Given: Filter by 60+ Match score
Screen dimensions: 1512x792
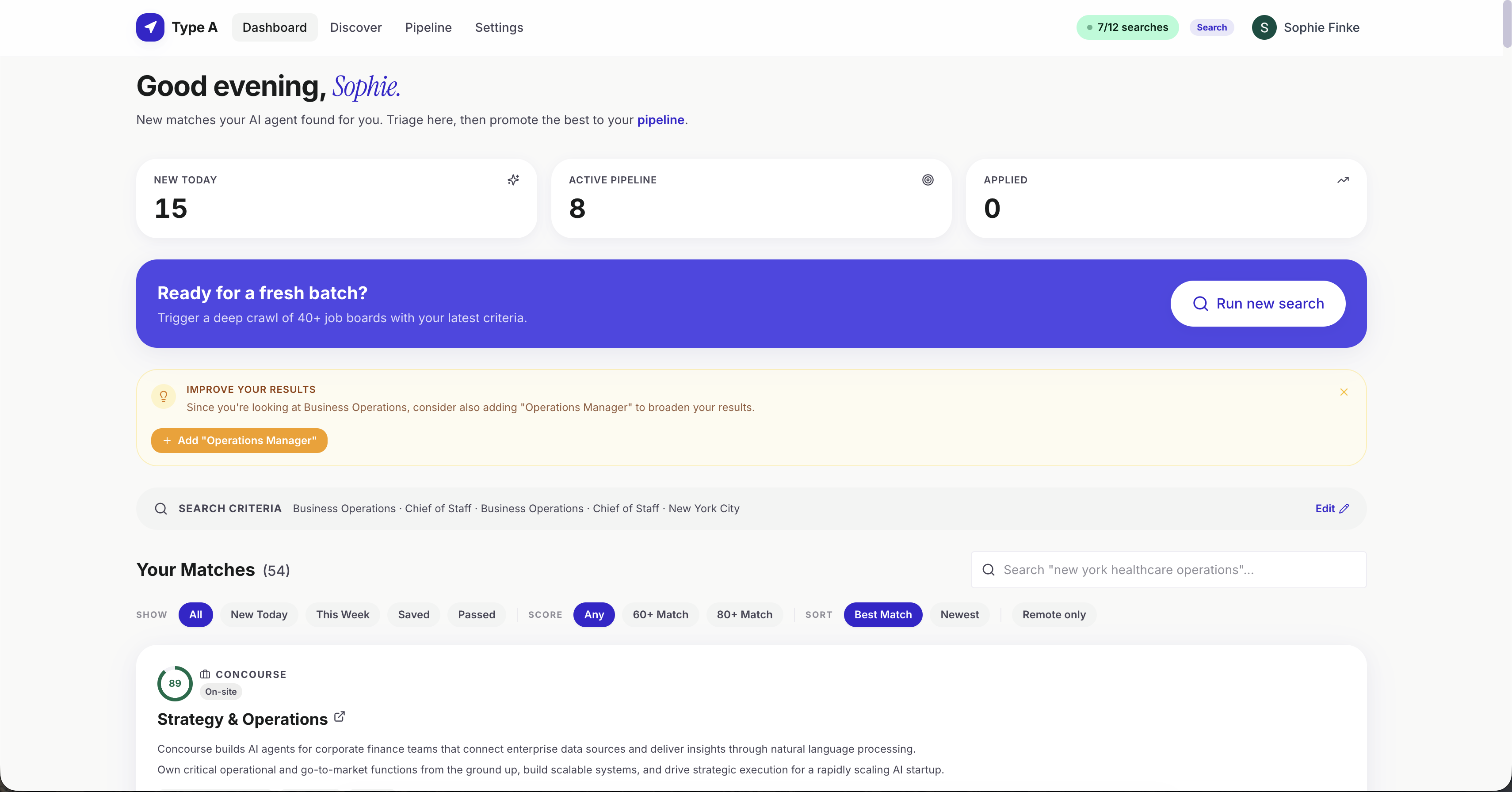Looking at the screenshot, I should point(661,615).
